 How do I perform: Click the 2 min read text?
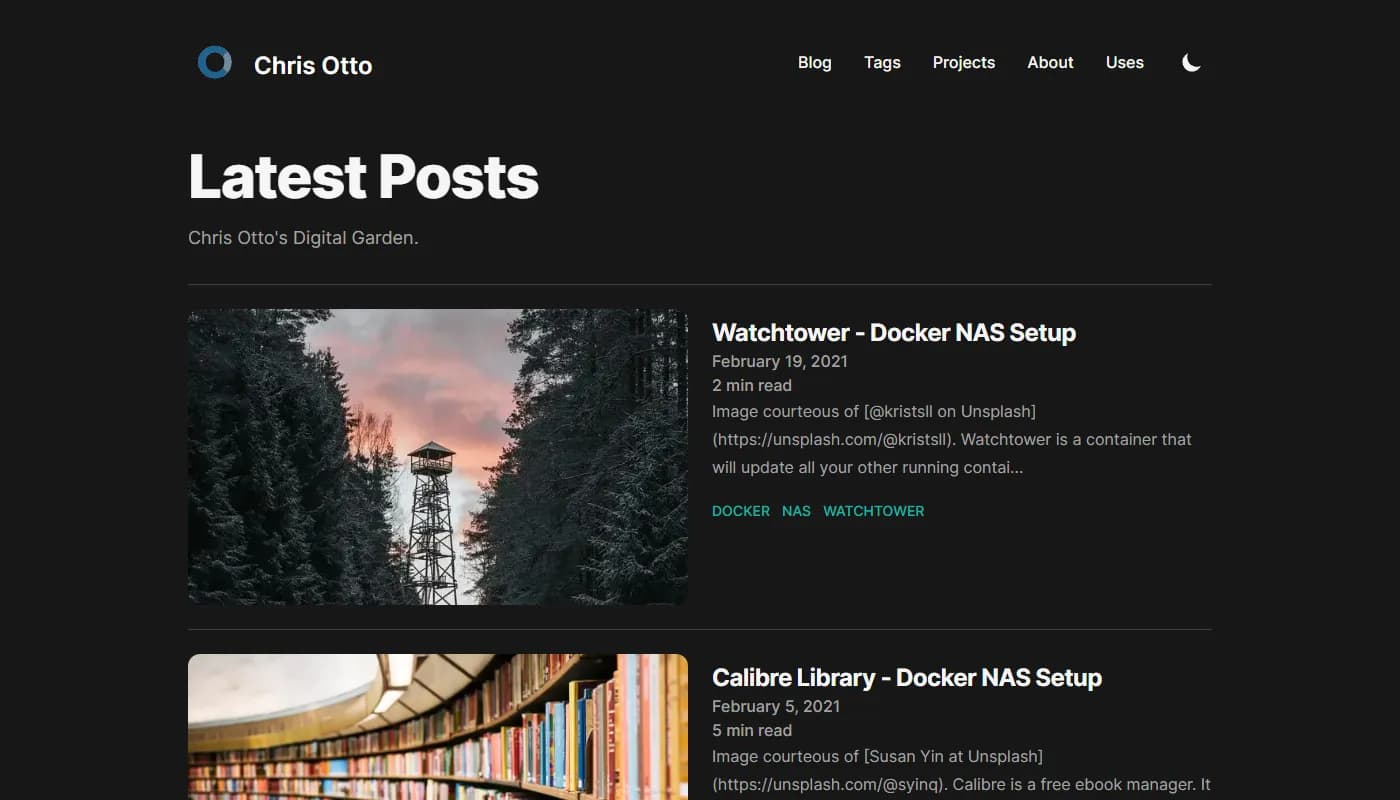(x=752, y=385)
